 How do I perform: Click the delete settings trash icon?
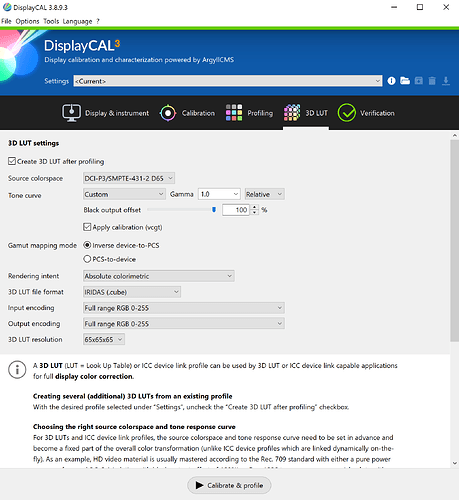click(x=432, y=81)
